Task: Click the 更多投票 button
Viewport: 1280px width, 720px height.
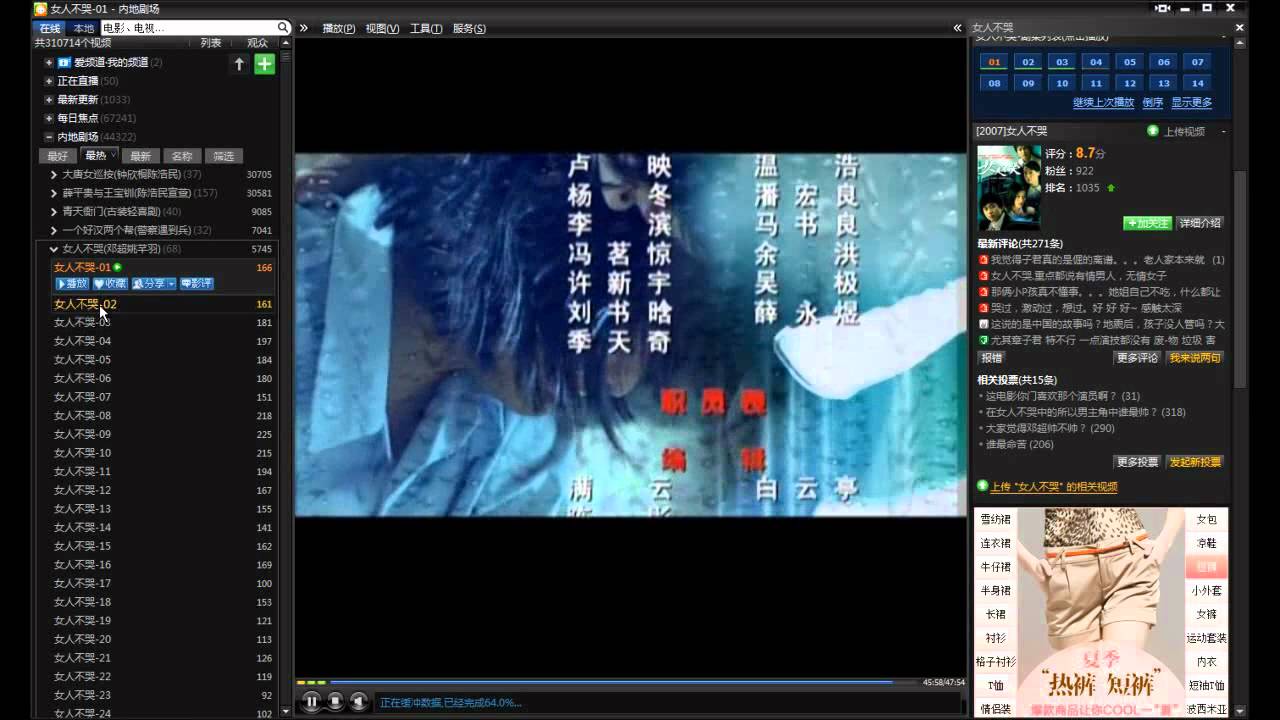Action: (1138, 462)
